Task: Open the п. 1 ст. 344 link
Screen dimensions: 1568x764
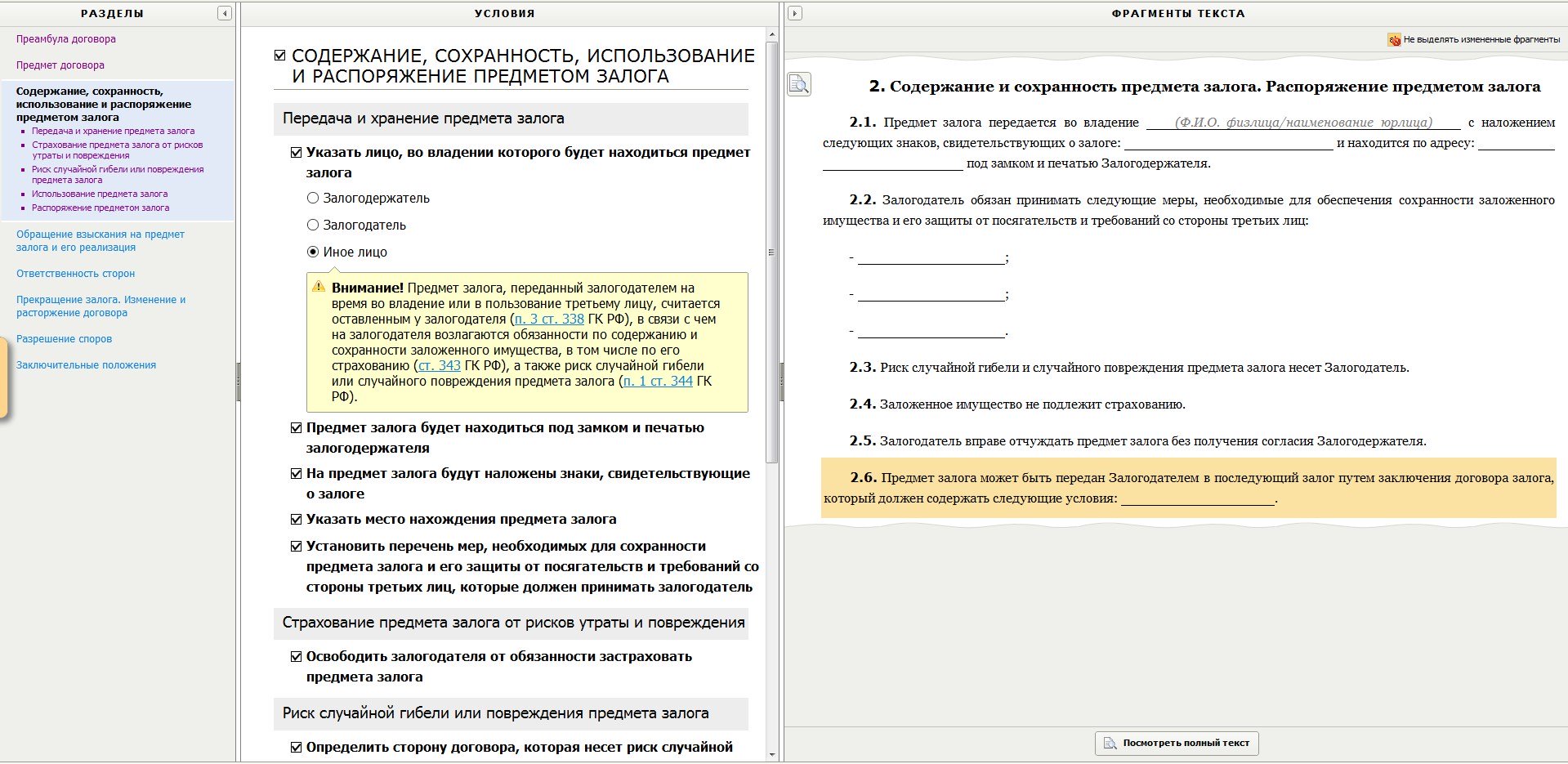Action: point(658,381)
